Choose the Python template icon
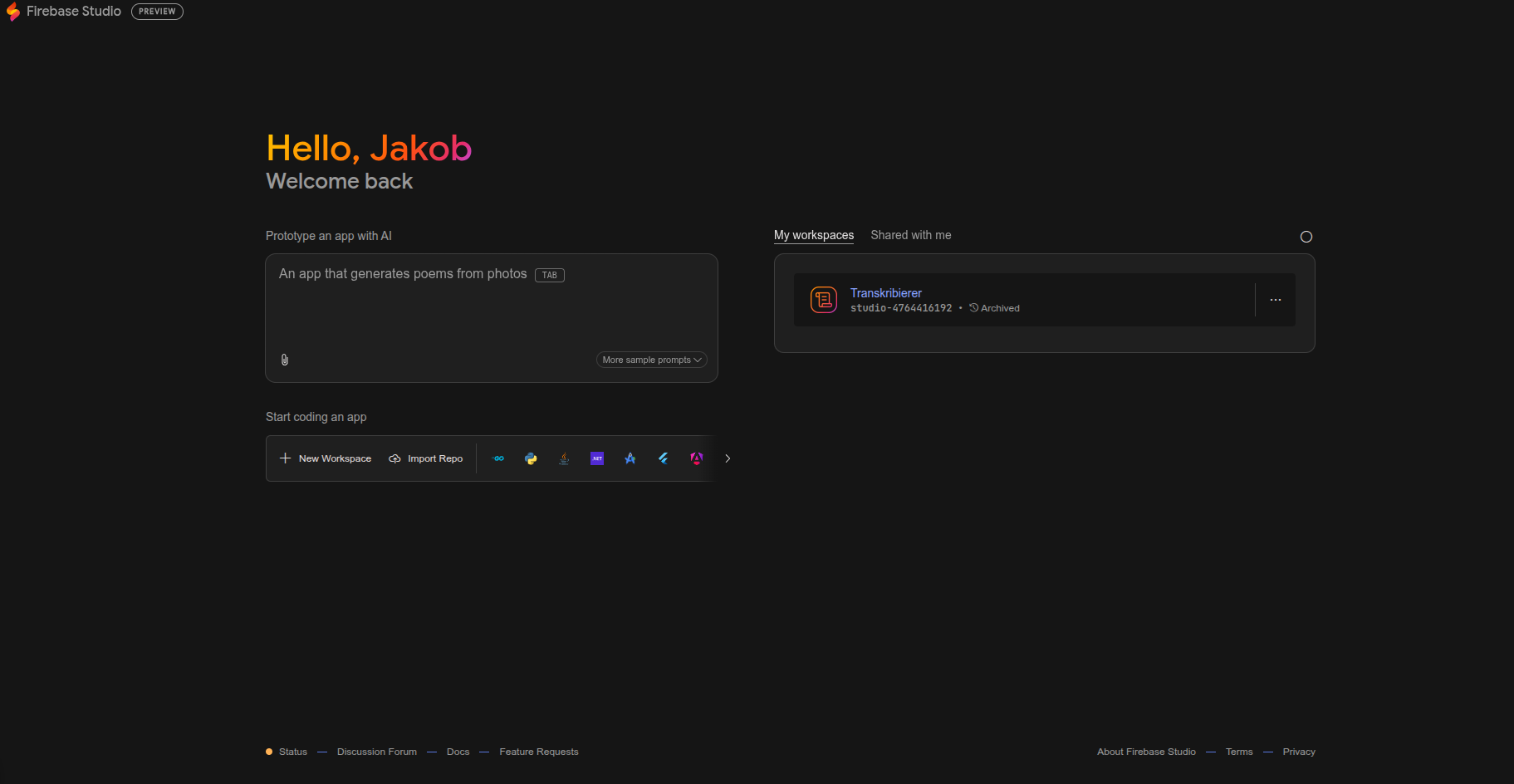The width and height of the screenshot is (1514, 784). (x=531, y=458)
